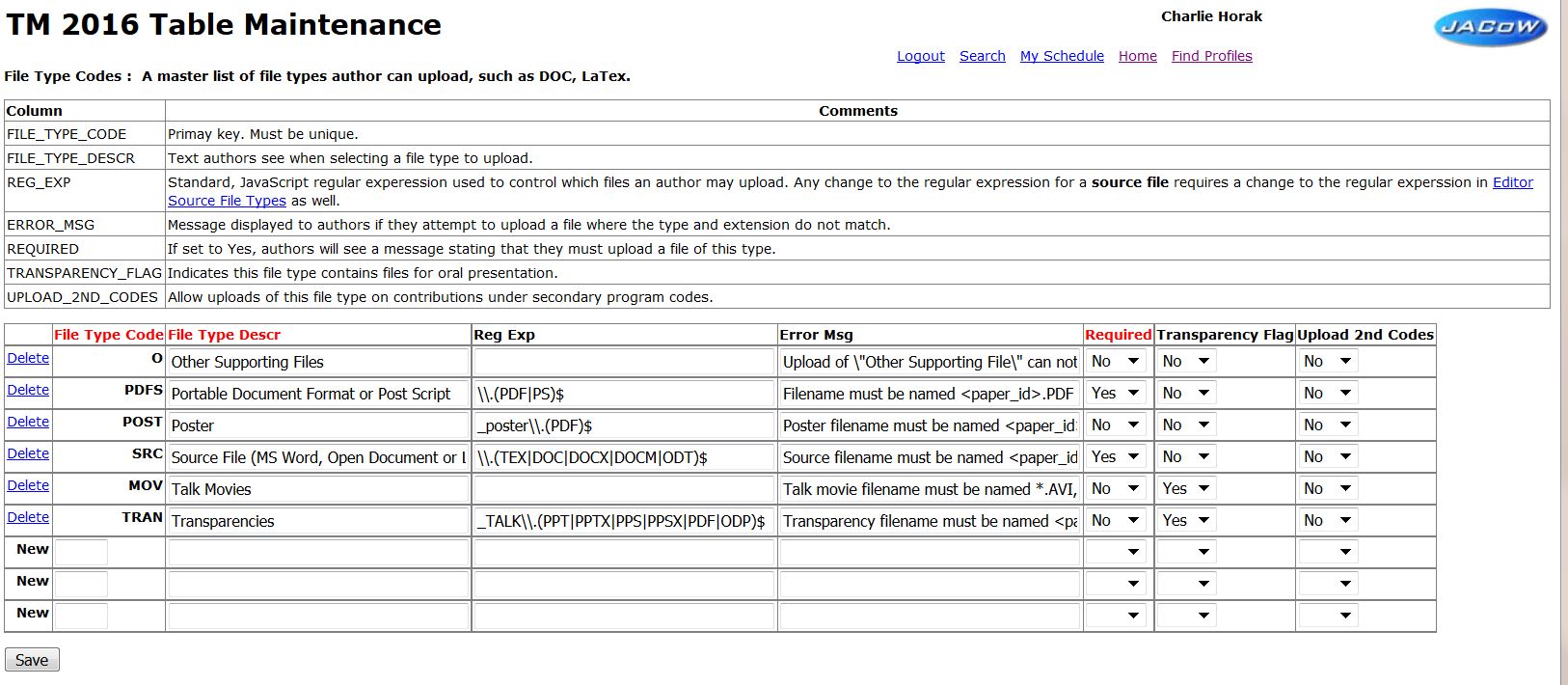Edit the Other Supporting Files description field

[x=318, y=362]
